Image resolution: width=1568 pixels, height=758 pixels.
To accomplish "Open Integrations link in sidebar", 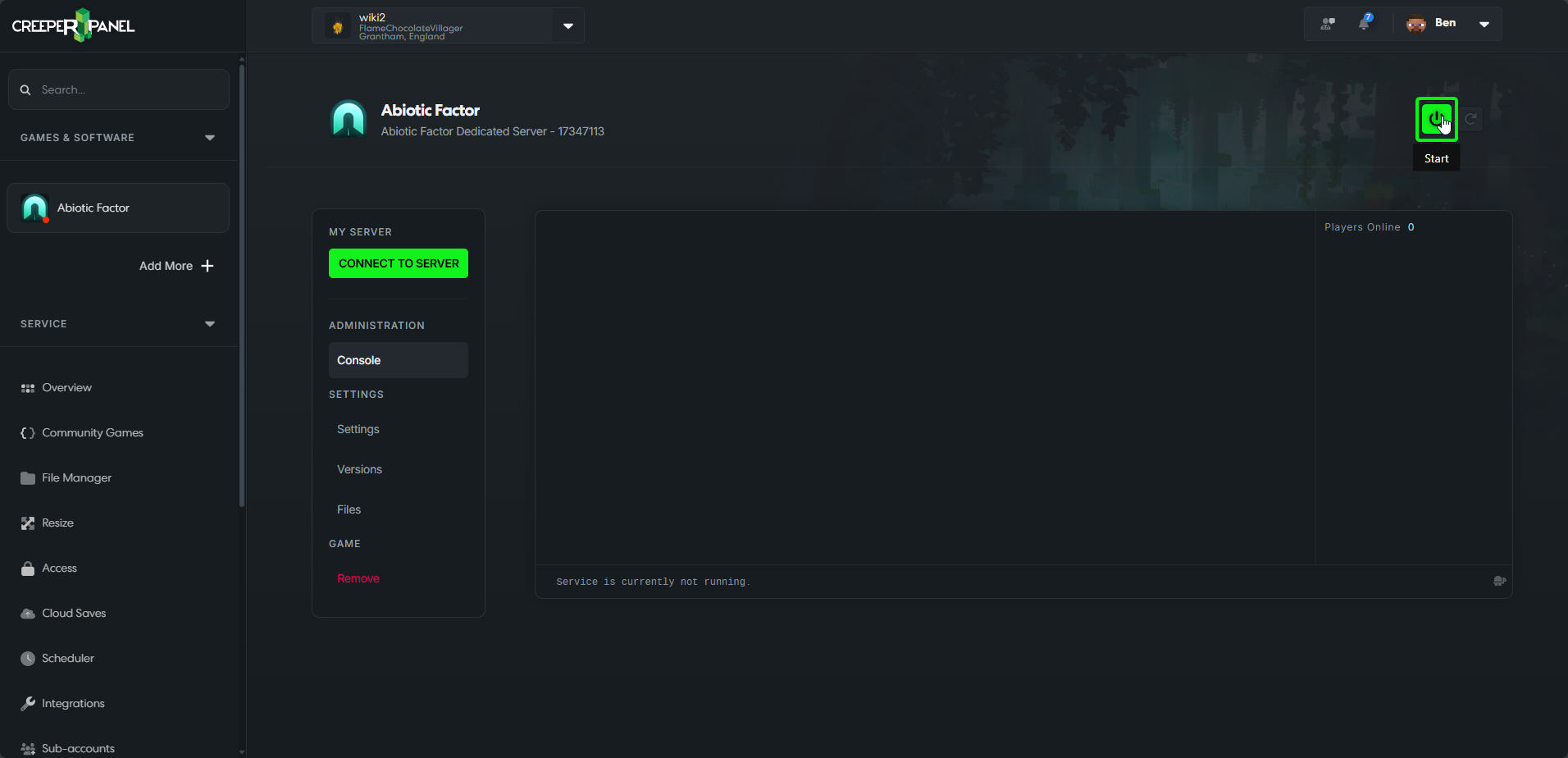I will tap(73, 704).
